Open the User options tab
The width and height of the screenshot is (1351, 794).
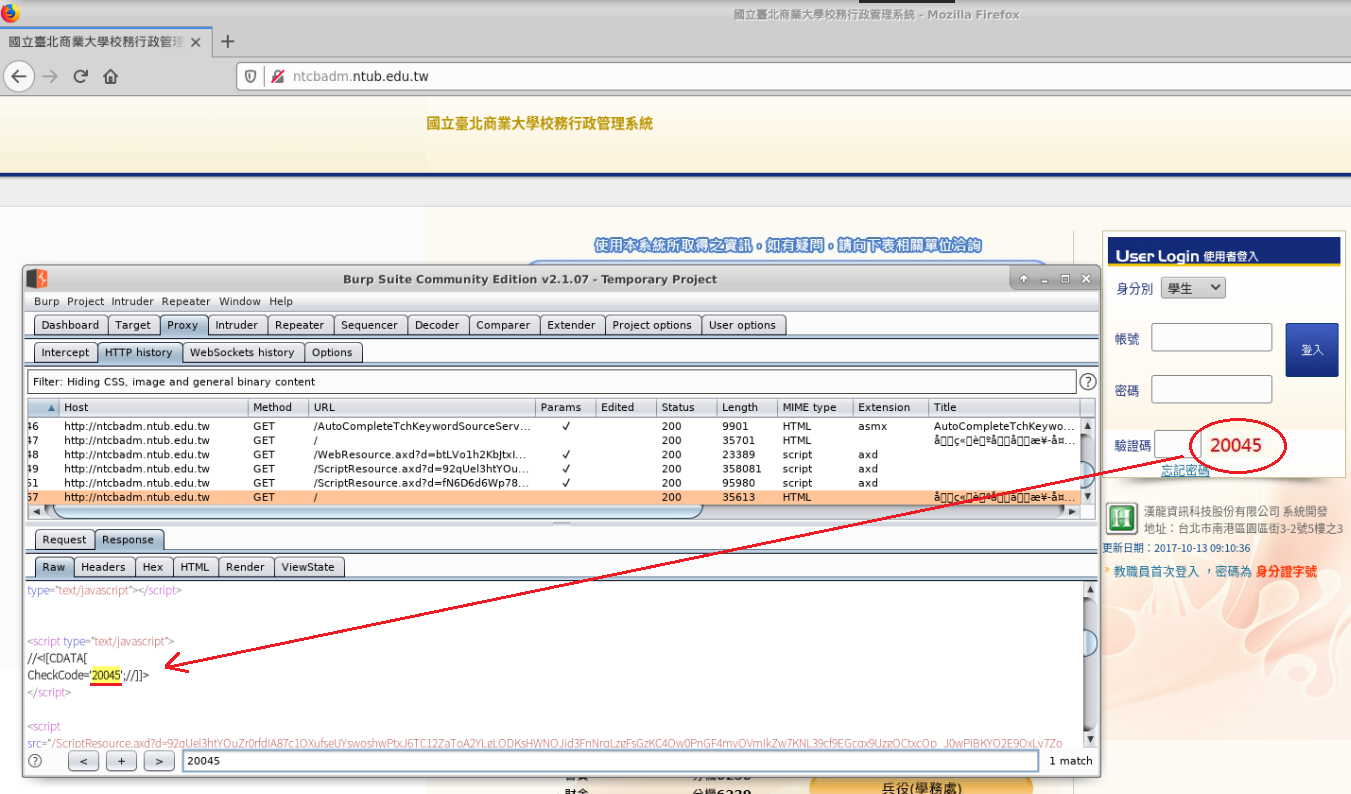[x=742, y=325]
